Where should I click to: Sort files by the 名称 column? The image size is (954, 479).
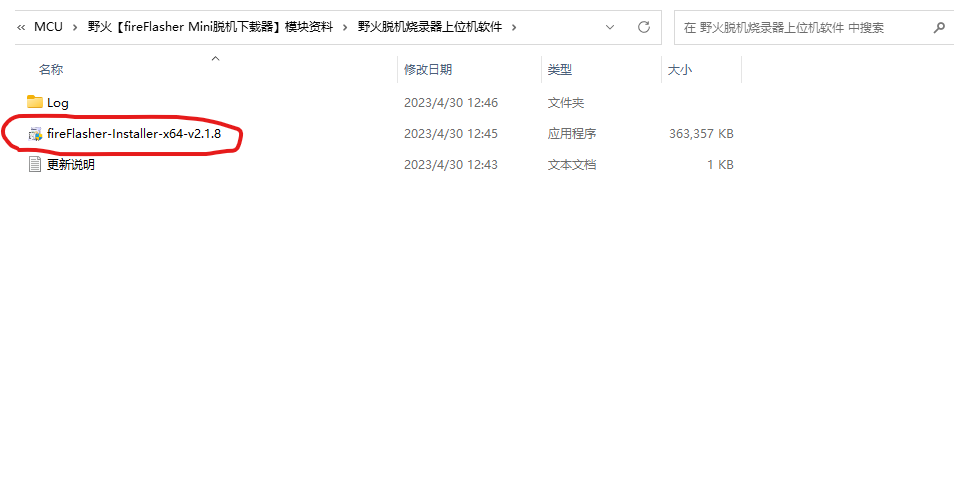tap(51, 70)
